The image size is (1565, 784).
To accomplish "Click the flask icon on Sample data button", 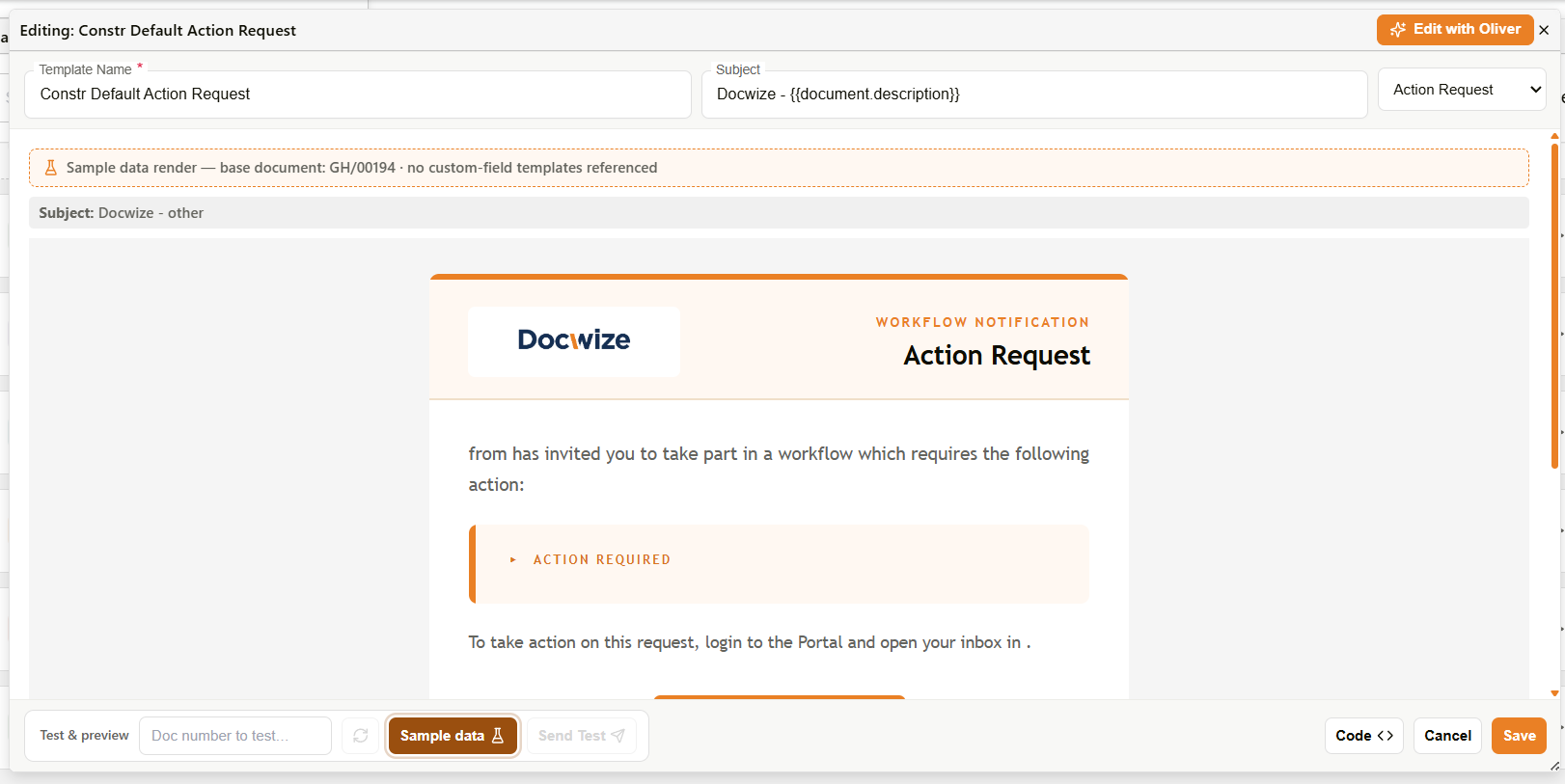I will 498,736.
